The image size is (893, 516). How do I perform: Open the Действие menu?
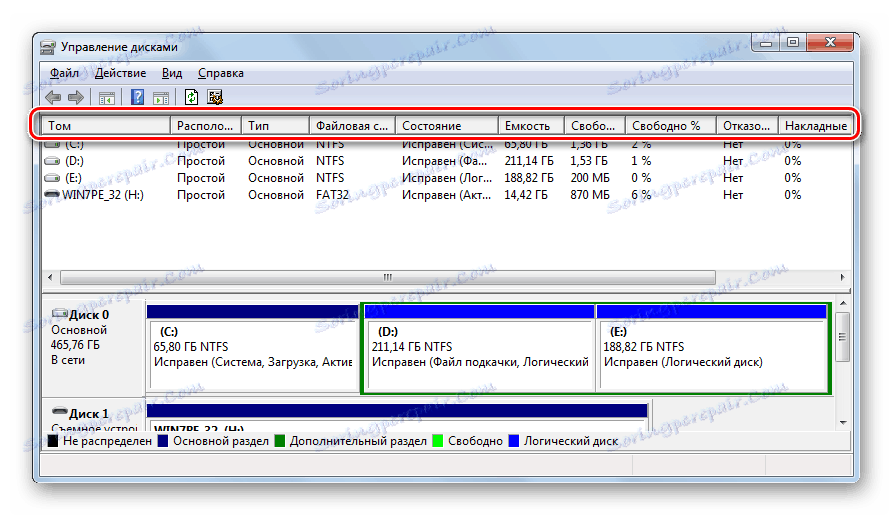tap(120, 73)
